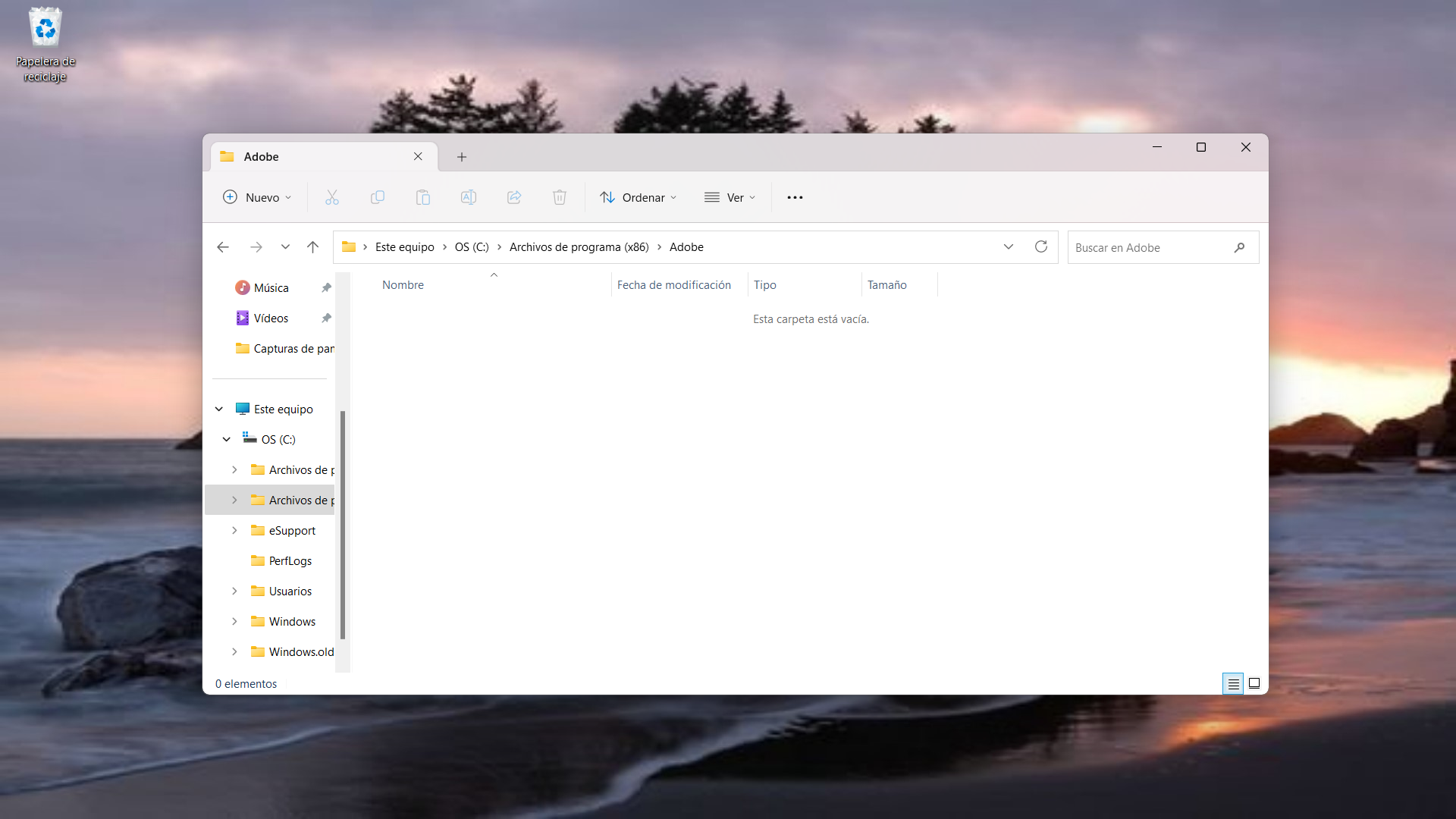Image resolution: width=1456 pixels, height=819 pixels.
Task: Open the Ver view menu
Action: pos(730,198)
